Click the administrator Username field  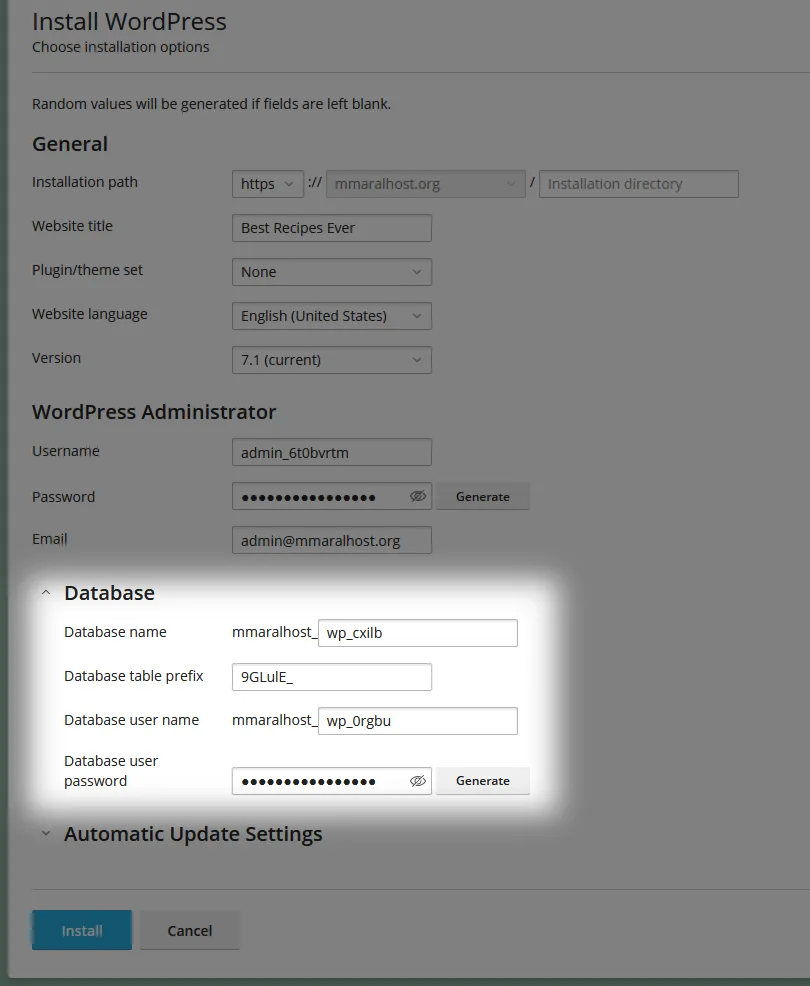(x=331, y=452)
